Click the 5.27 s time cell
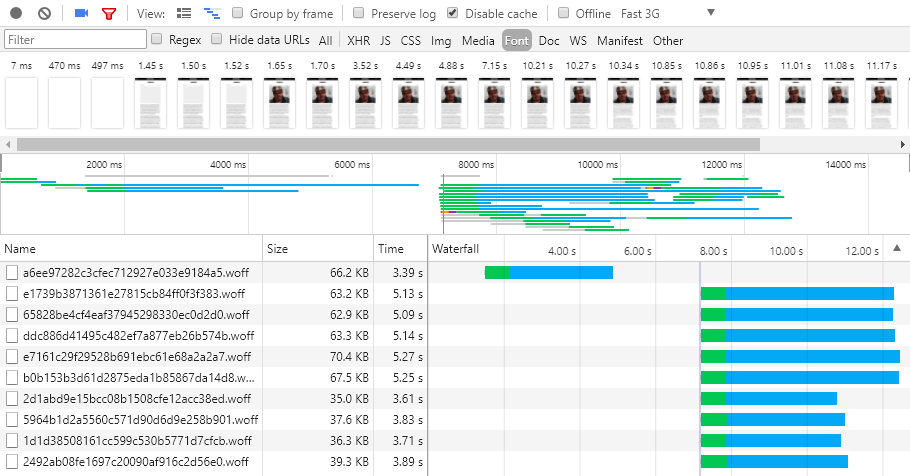 407,356
